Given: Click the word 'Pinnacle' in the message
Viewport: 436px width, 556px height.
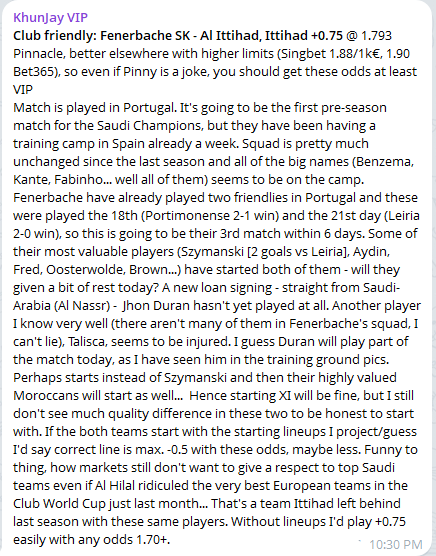Looking at the screenshot, I should pos(38,54).
